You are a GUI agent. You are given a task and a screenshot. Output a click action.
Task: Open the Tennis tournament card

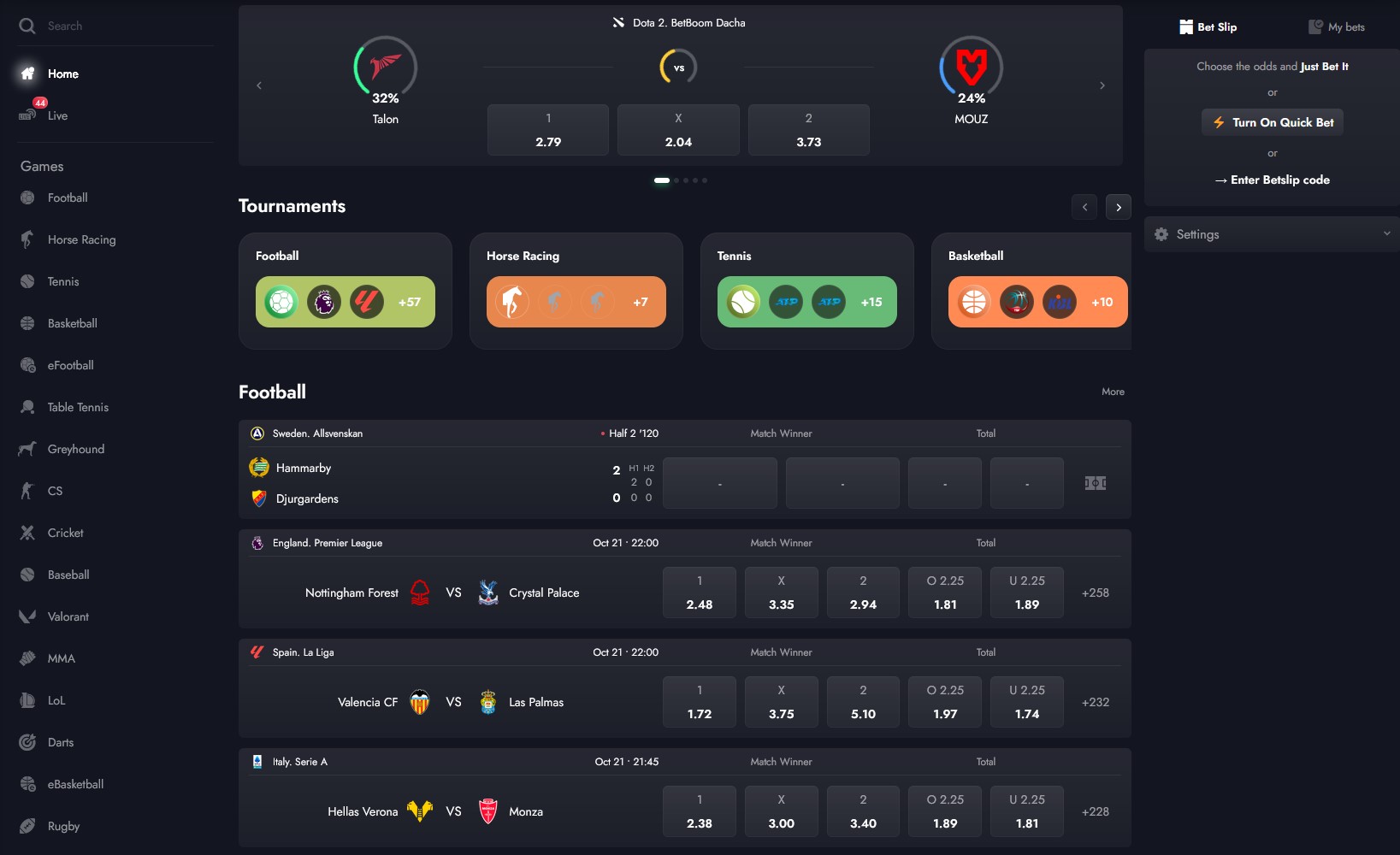806,291
